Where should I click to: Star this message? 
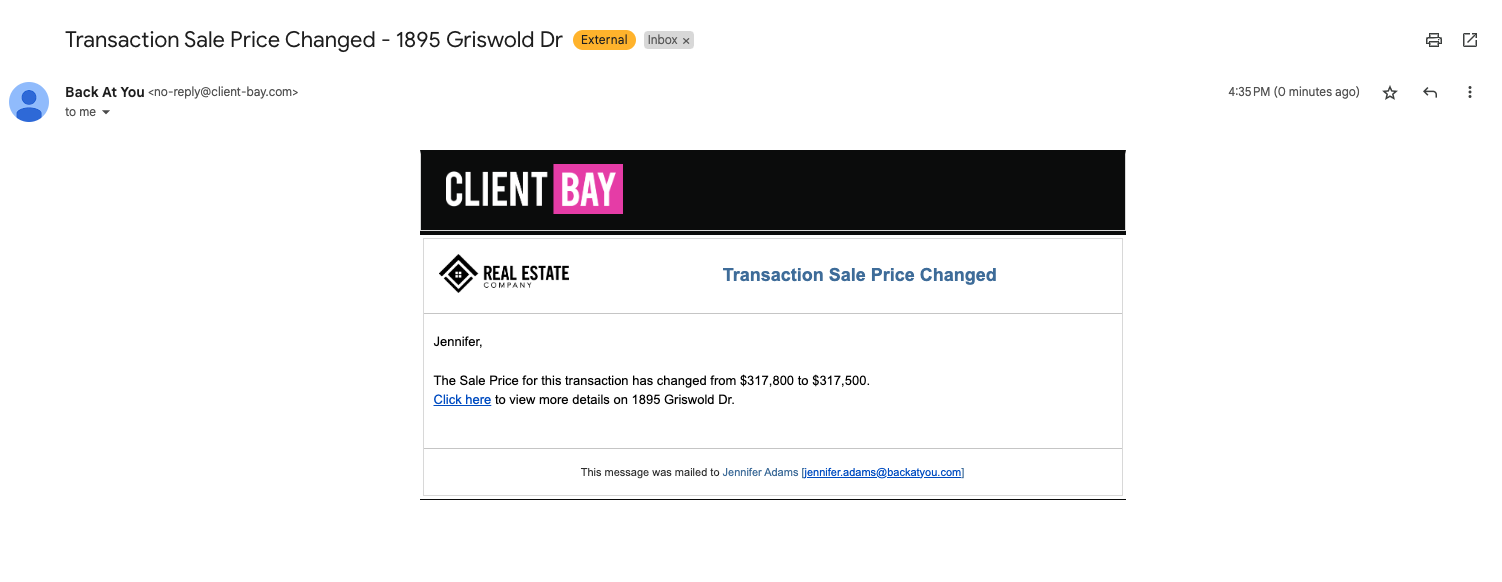point(1390,92)
